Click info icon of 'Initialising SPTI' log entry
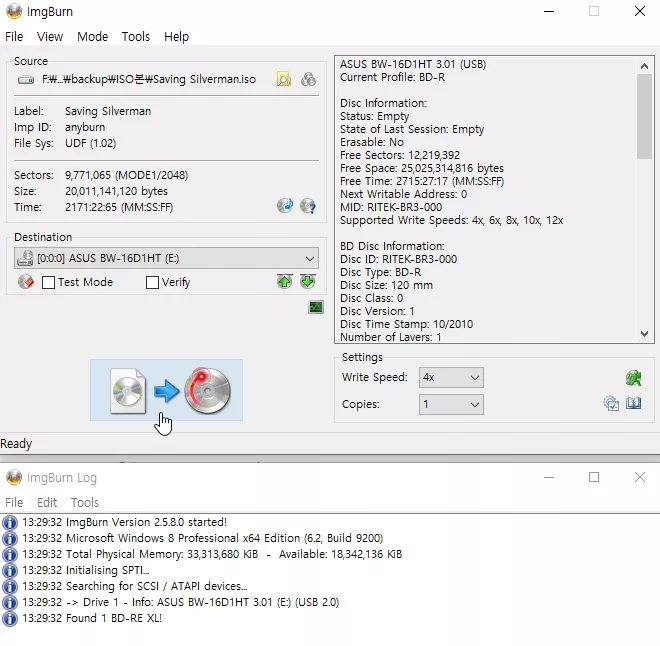 10,570
